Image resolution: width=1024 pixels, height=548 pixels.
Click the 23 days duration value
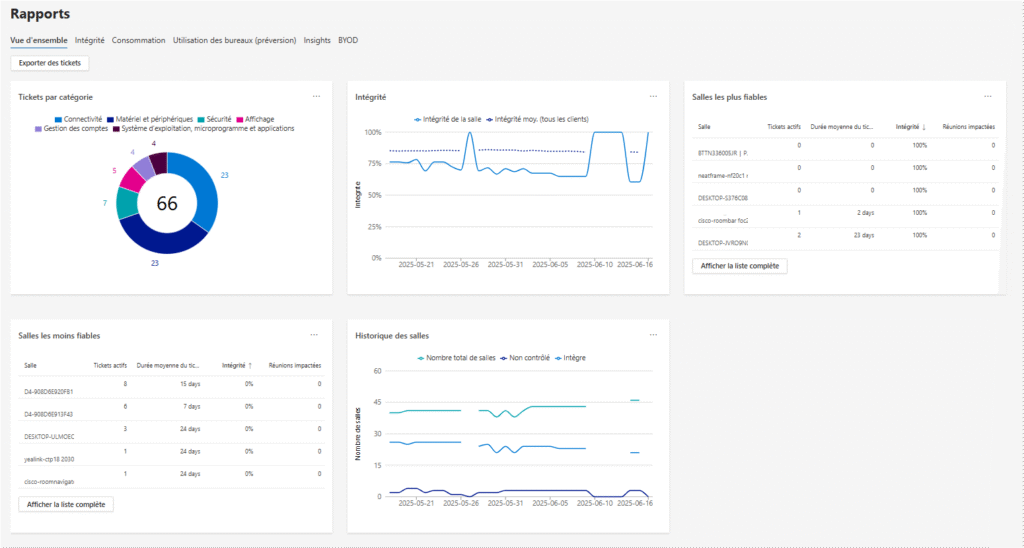click(x=863, y=235)
